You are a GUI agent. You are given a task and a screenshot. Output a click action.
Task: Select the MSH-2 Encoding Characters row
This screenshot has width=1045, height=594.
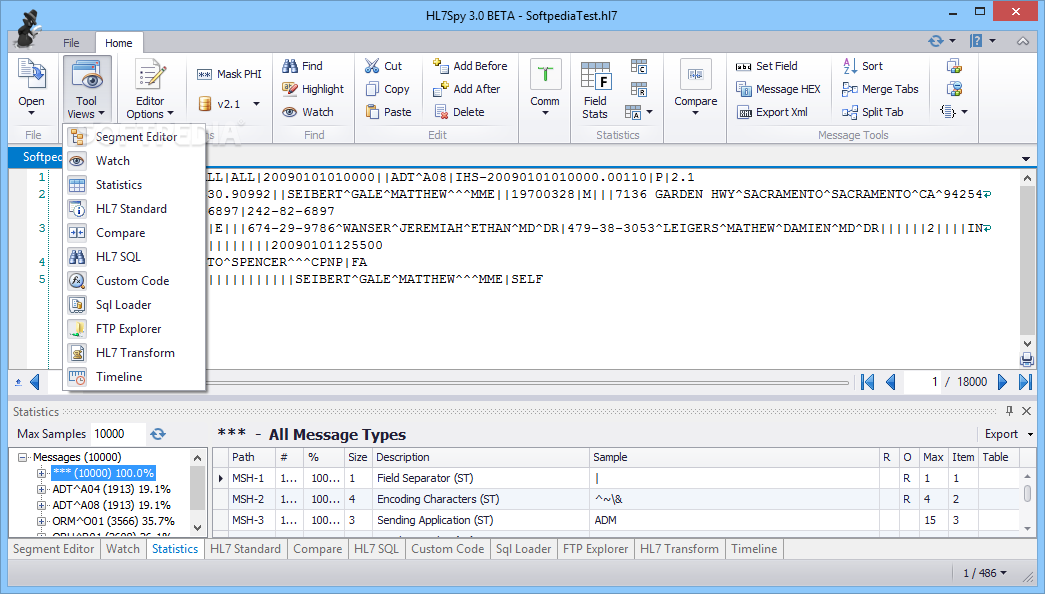coord(616,499)
